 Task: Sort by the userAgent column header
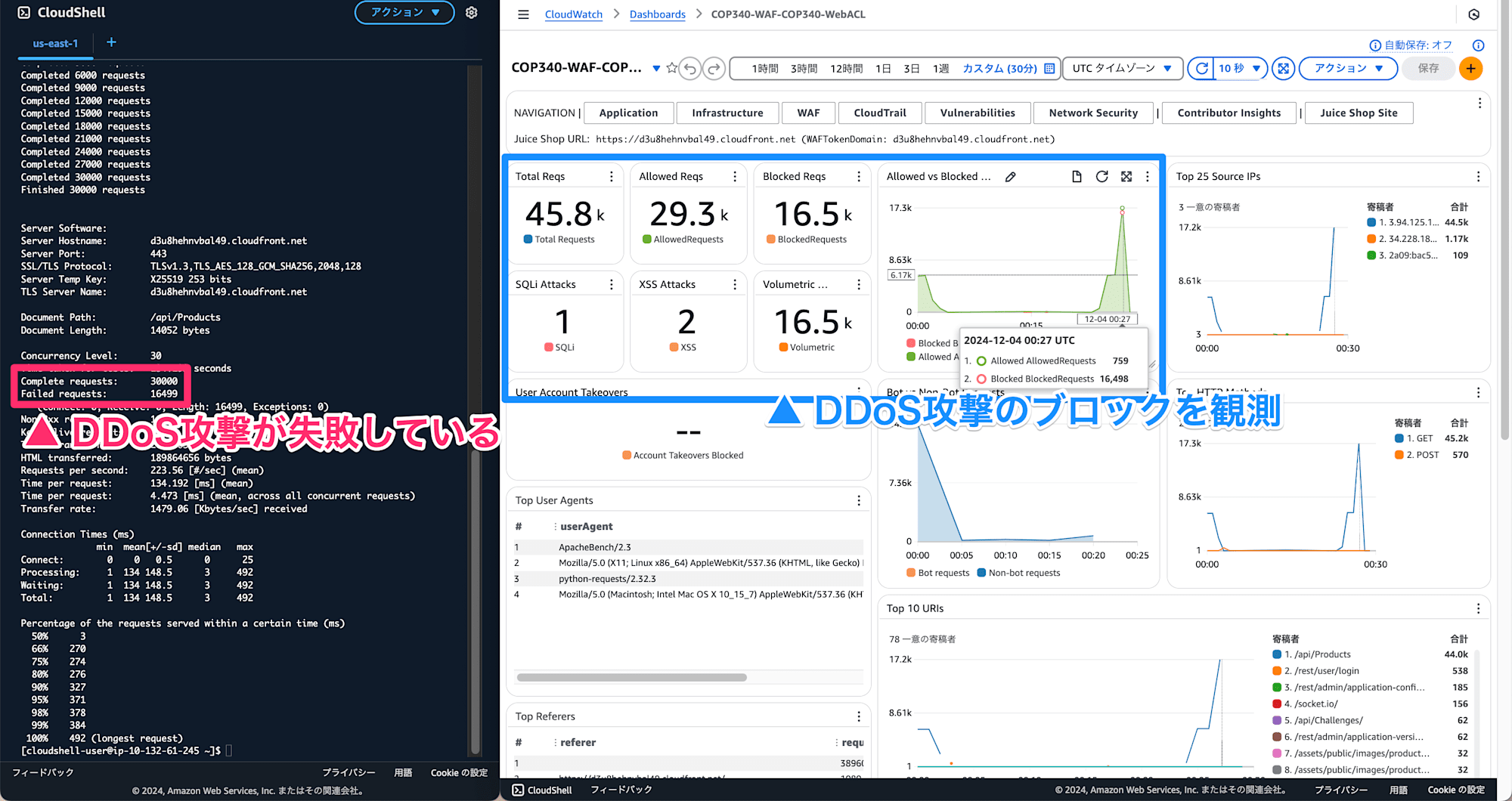tap(586, 527)
